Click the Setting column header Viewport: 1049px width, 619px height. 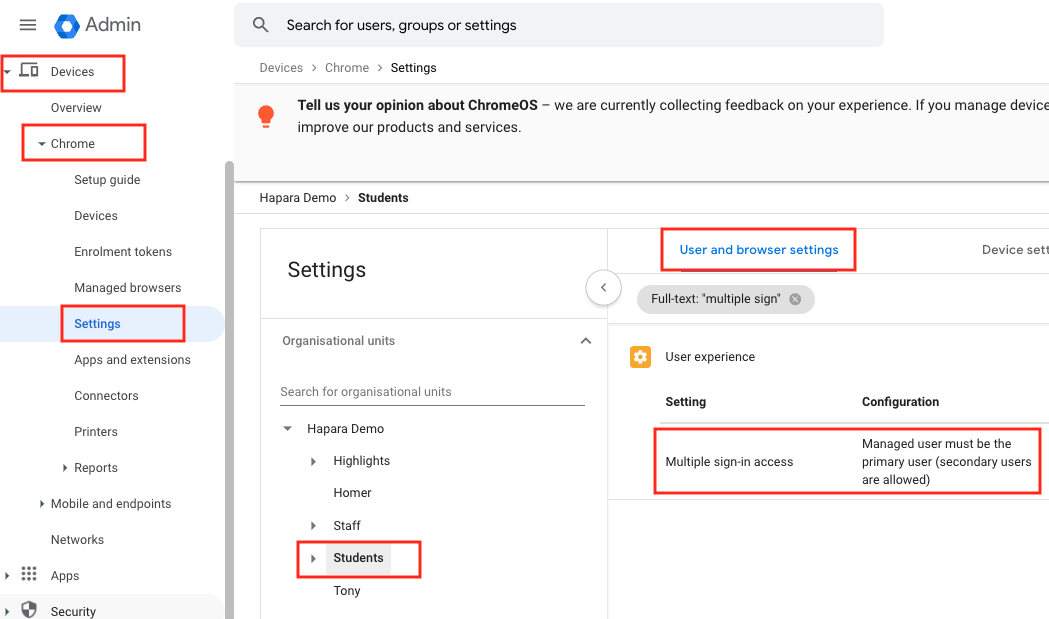[686, 402]
